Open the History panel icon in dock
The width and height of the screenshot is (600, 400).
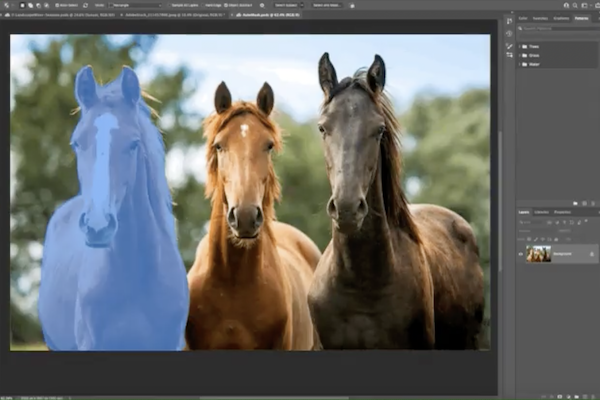pyautogui.click(x=509, y=34)
